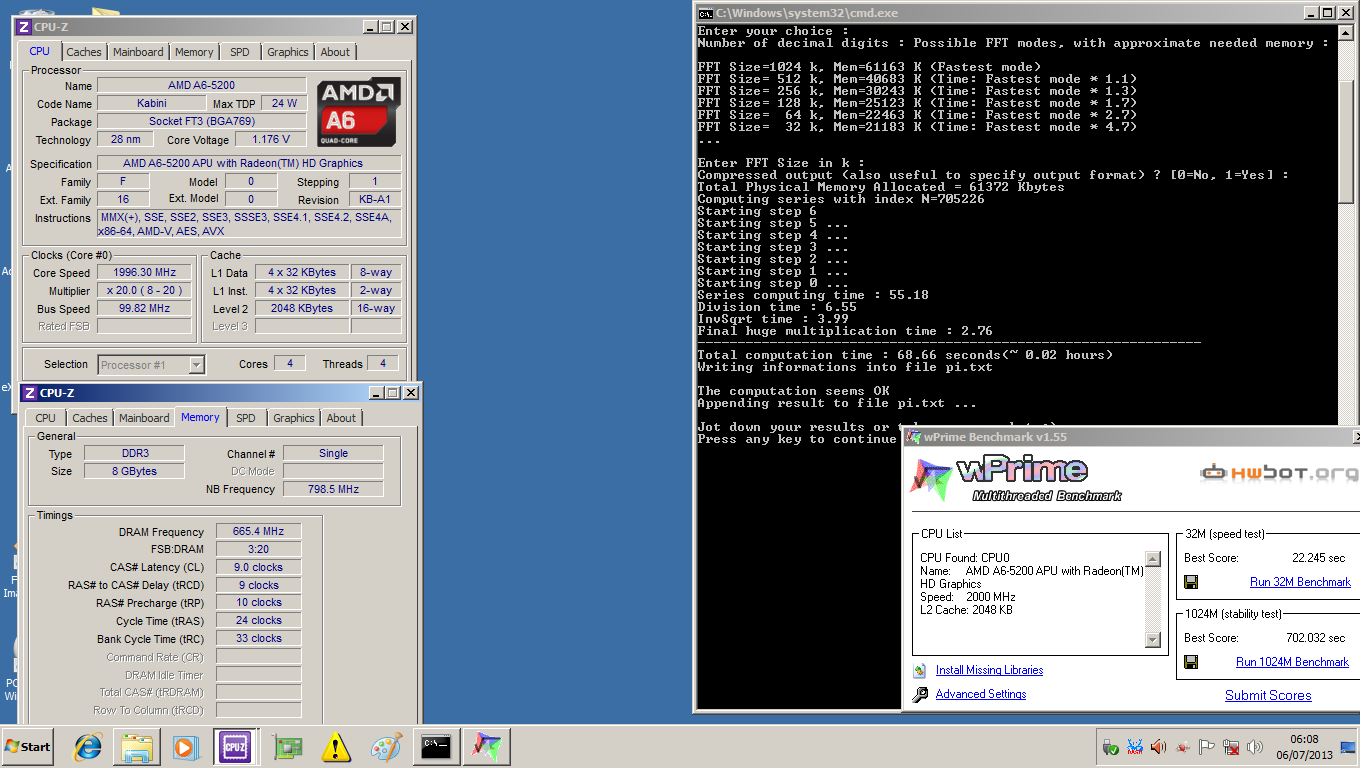Open the Start menu

[28, 746]
